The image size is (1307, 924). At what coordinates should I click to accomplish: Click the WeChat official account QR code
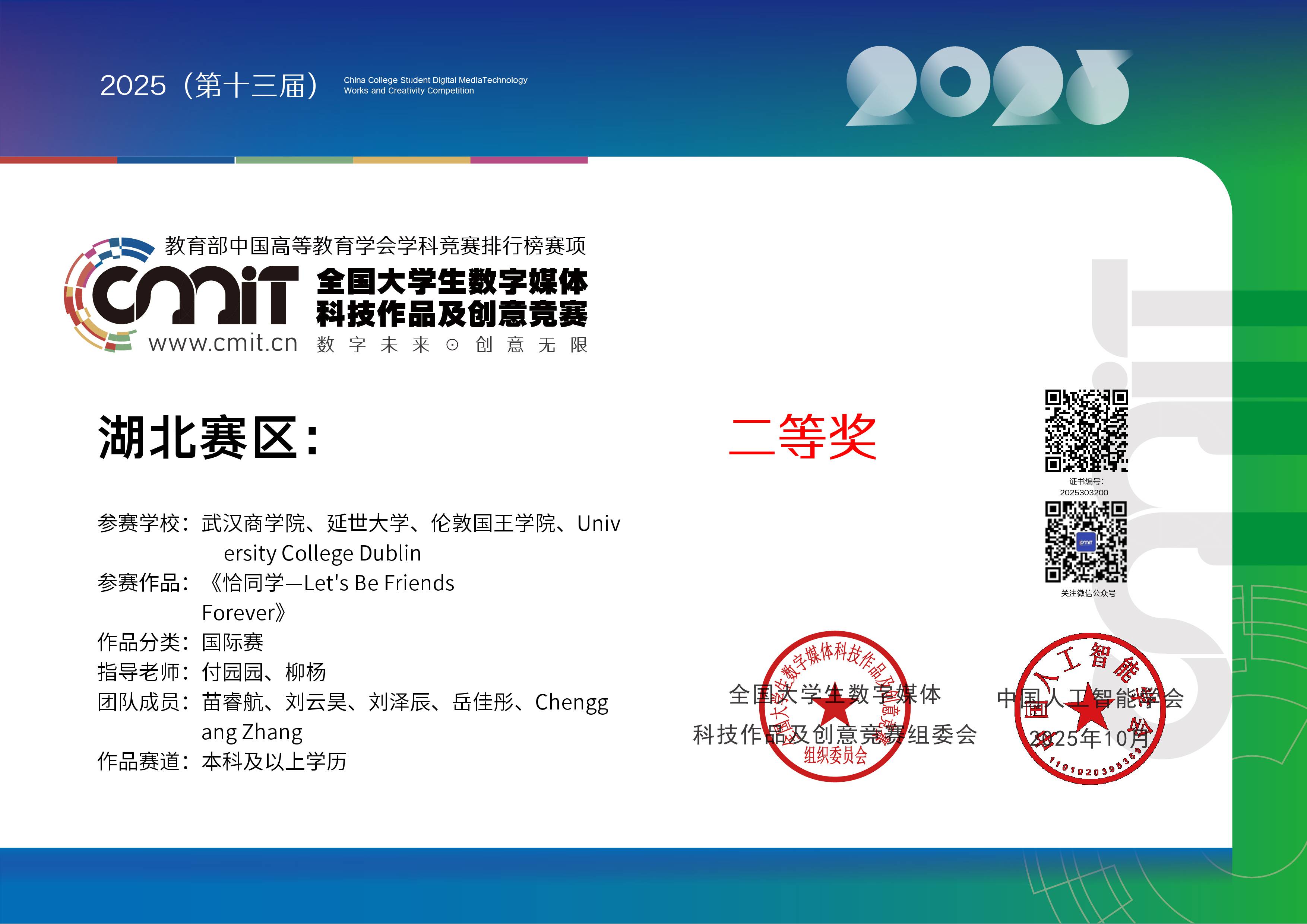[x=1086, y=542]
